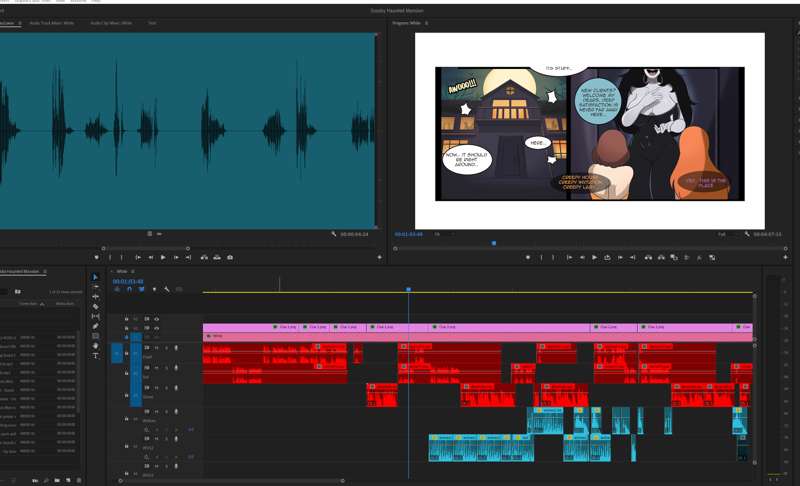This screenshot has height=486, width=800.
Task: Mute the first audio track (M button)
Action: (x=157, y=348)
